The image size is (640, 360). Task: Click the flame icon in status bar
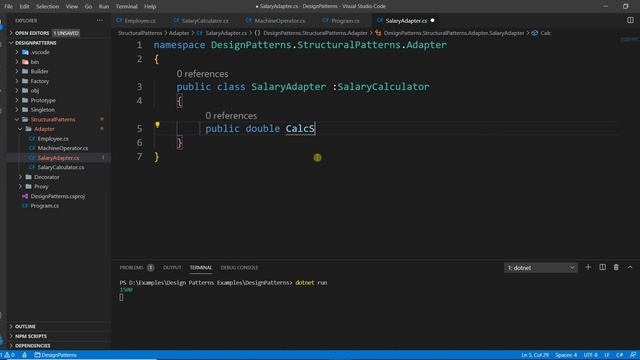click(x=24, y=355)
